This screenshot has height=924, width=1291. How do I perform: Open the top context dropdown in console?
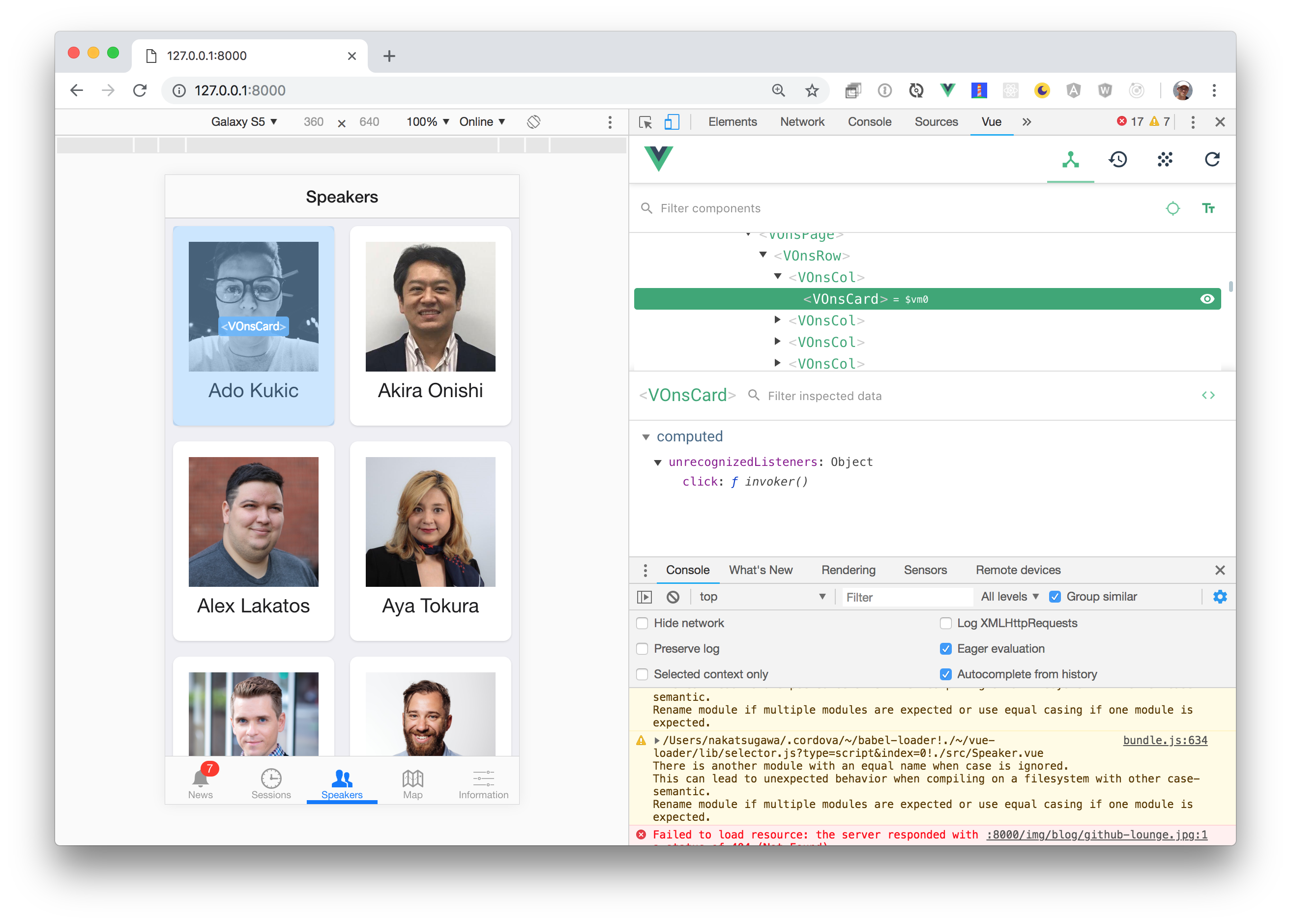point(763,597)
